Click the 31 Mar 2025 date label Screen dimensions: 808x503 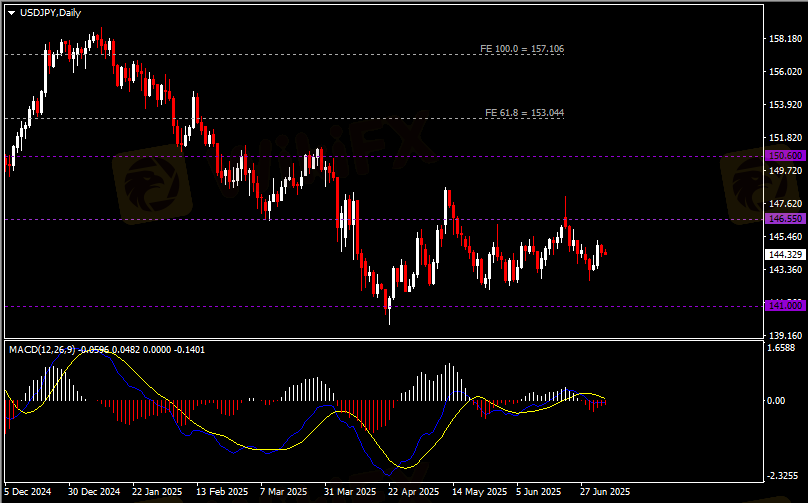point(350,492)
